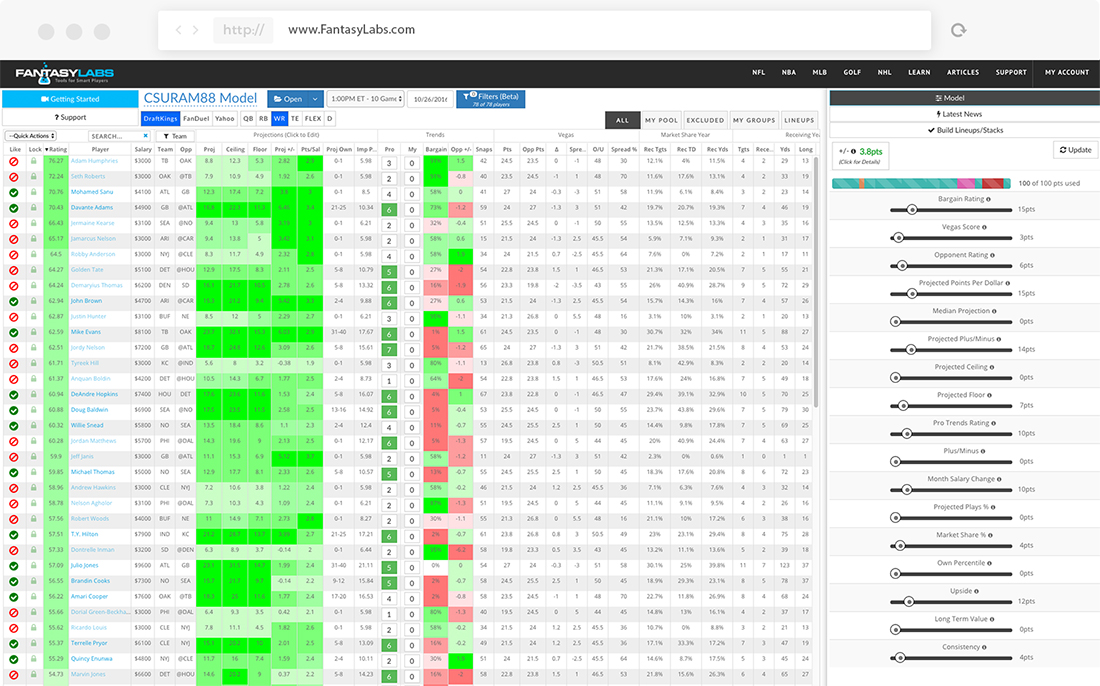Toggle like checkmark for Mohamed Sanu

pyautogui.click(x=13, y=192)
